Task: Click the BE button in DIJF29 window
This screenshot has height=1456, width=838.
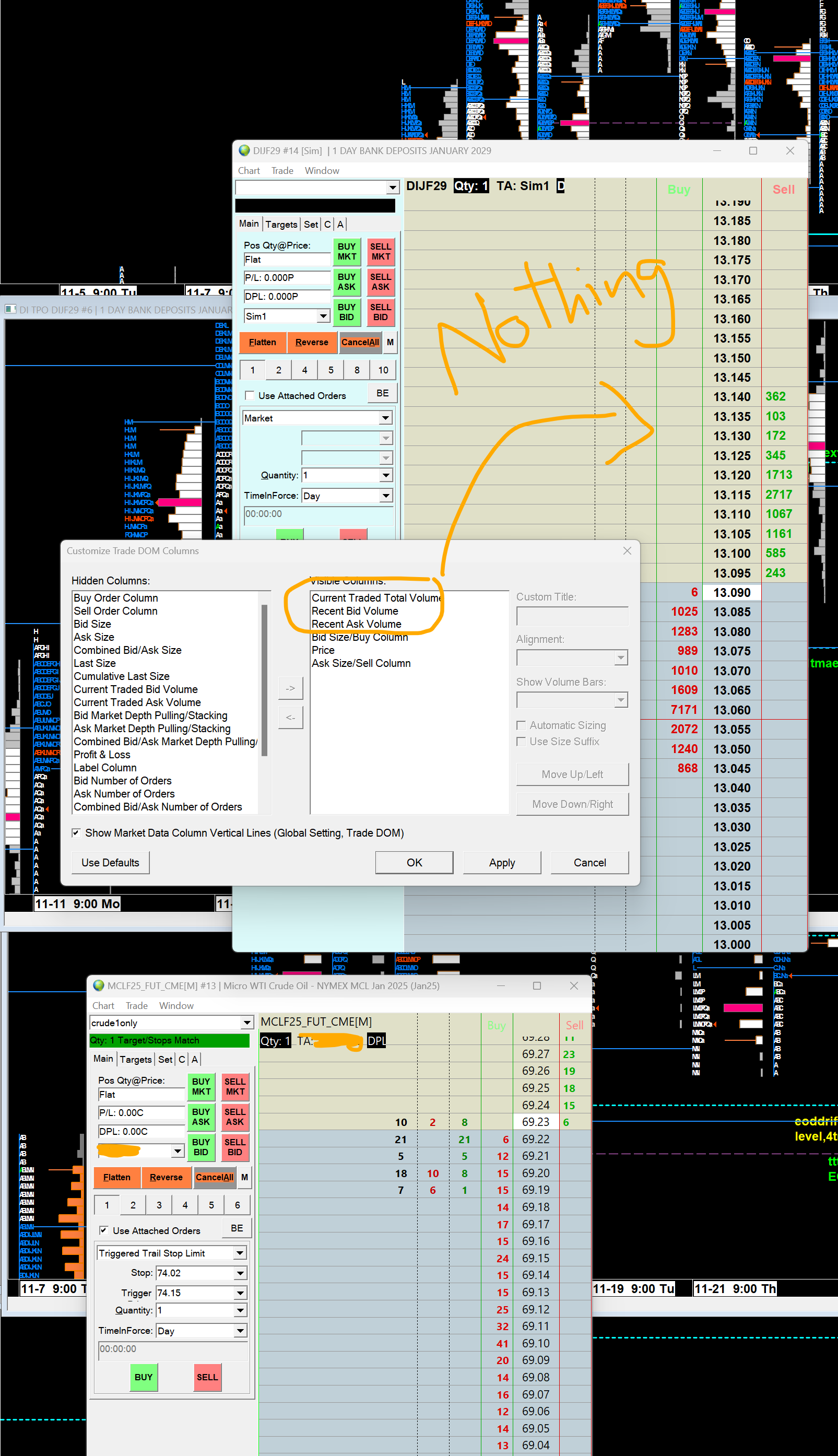Action: click(x=383, y=393)
